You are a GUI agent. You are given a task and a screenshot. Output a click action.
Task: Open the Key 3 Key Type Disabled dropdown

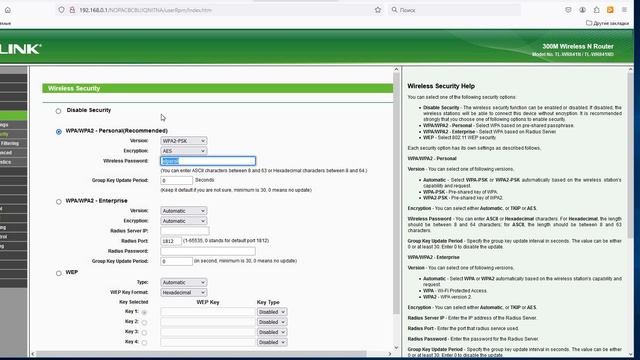(272, 332)
